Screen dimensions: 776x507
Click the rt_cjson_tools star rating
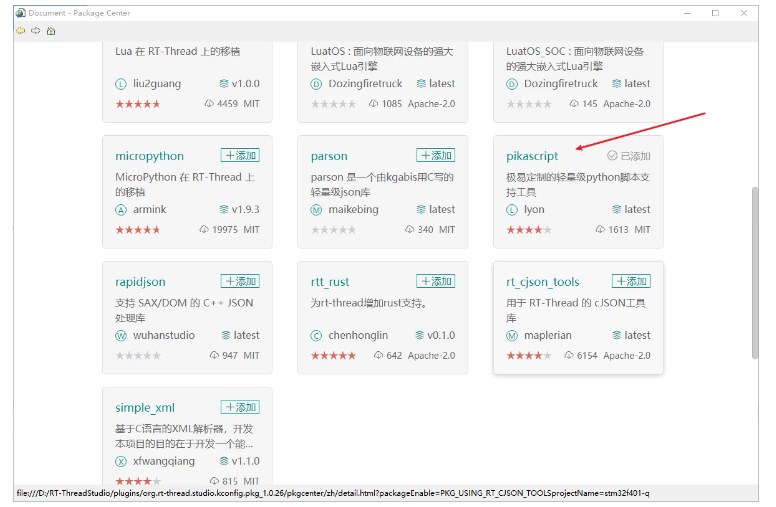pos(529,355)
